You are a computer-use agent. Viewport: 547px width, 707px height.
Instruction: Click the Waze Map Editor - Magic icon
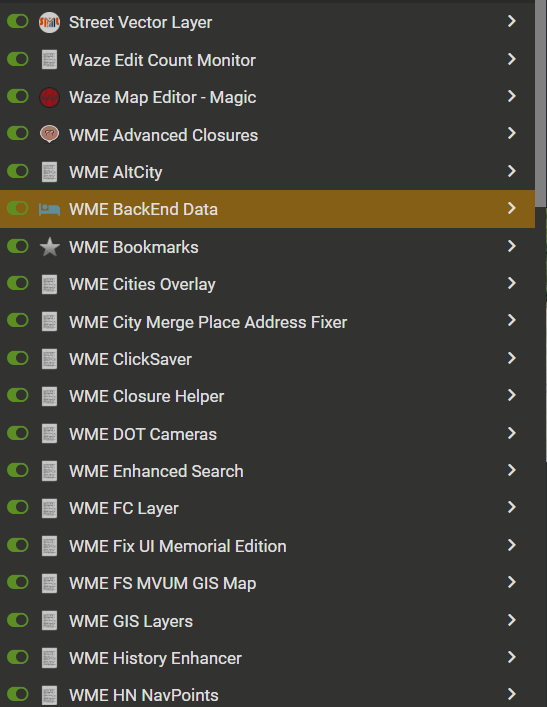[x=49, y=97]
